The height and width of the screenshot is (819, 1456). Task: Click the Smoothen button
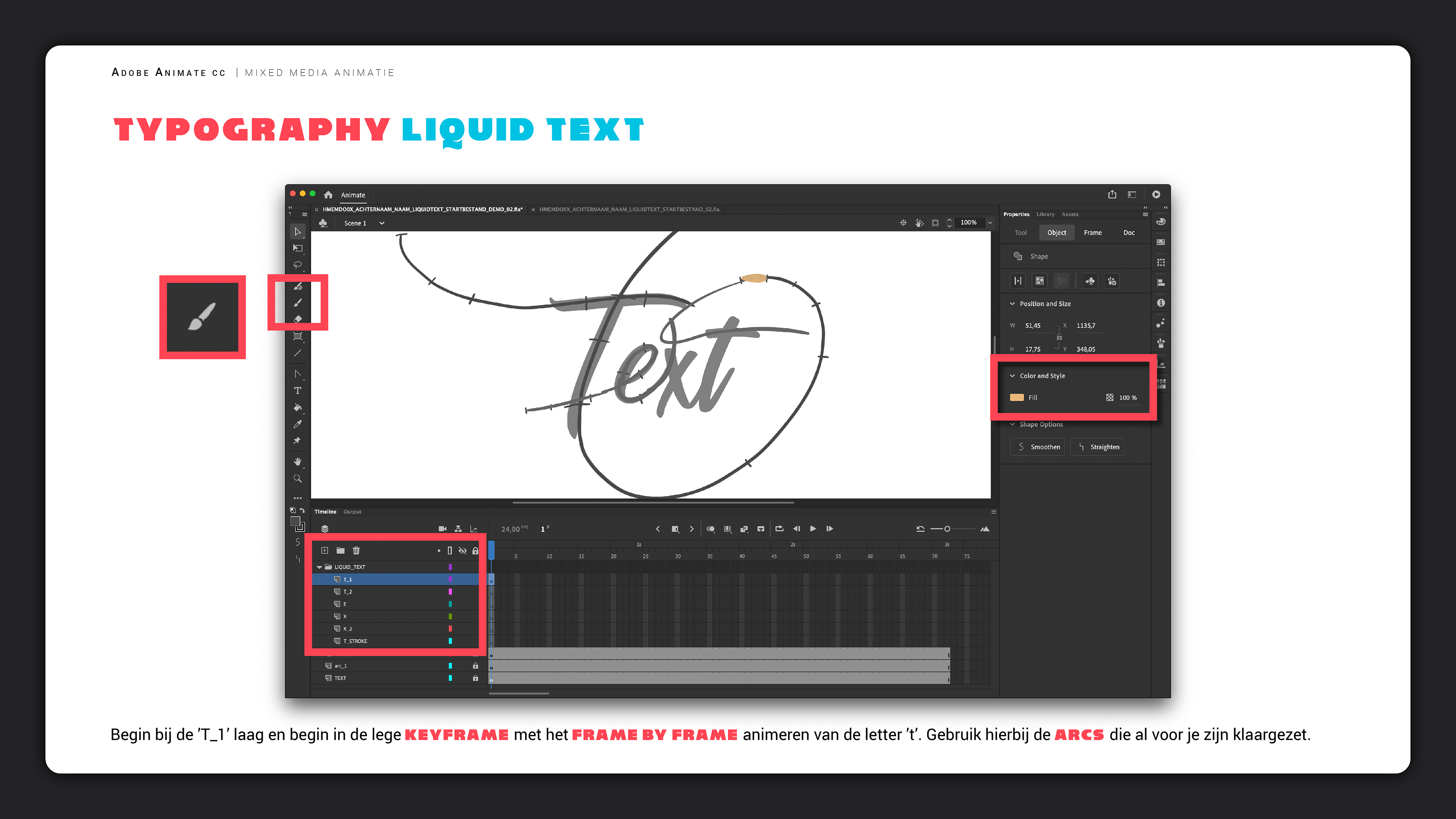click(x=1038, y=447)
